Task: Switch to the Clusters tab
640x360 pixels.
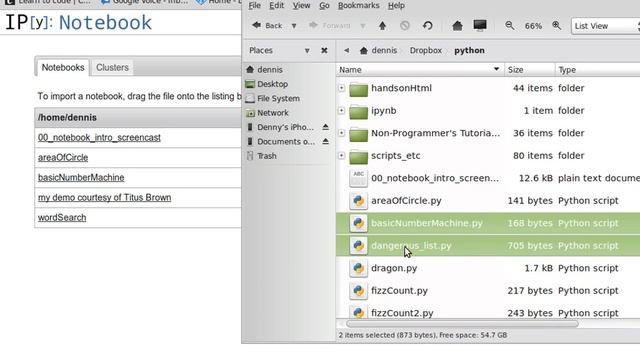Action: (x=112, y=67)
